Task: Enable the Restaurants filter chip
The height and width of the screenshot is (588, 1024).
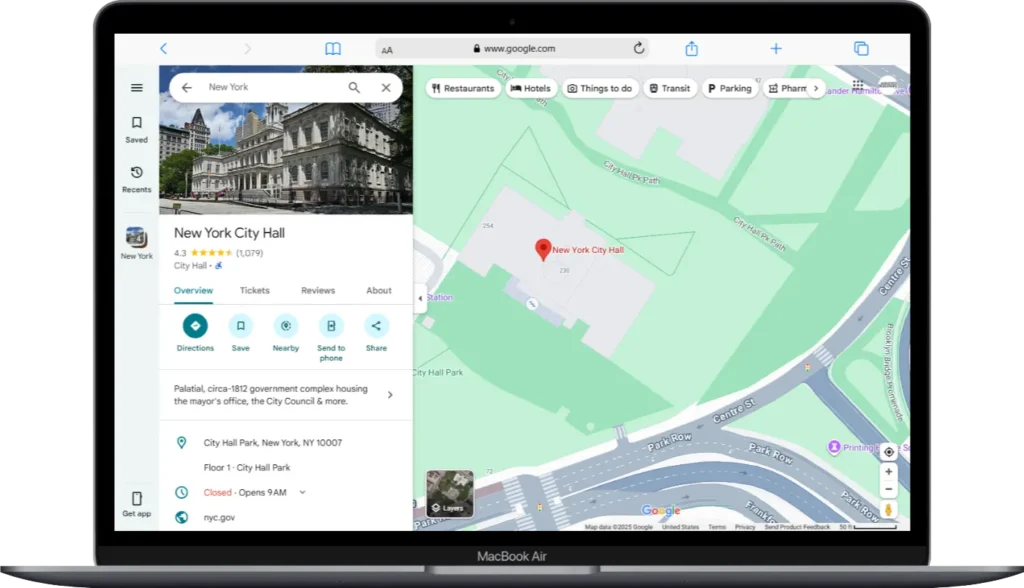Action: [x=463, y=88]
